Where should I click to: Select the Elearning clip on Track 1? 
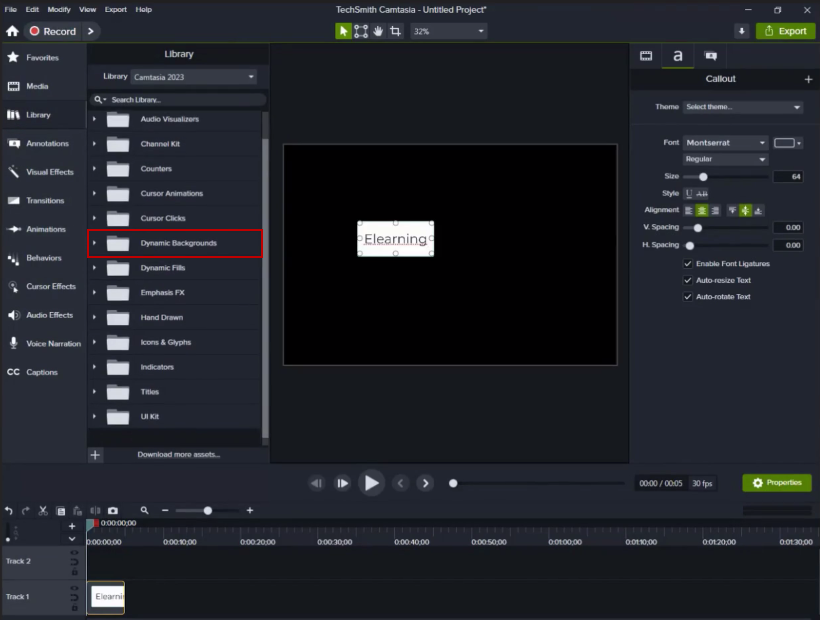(106, 597)
